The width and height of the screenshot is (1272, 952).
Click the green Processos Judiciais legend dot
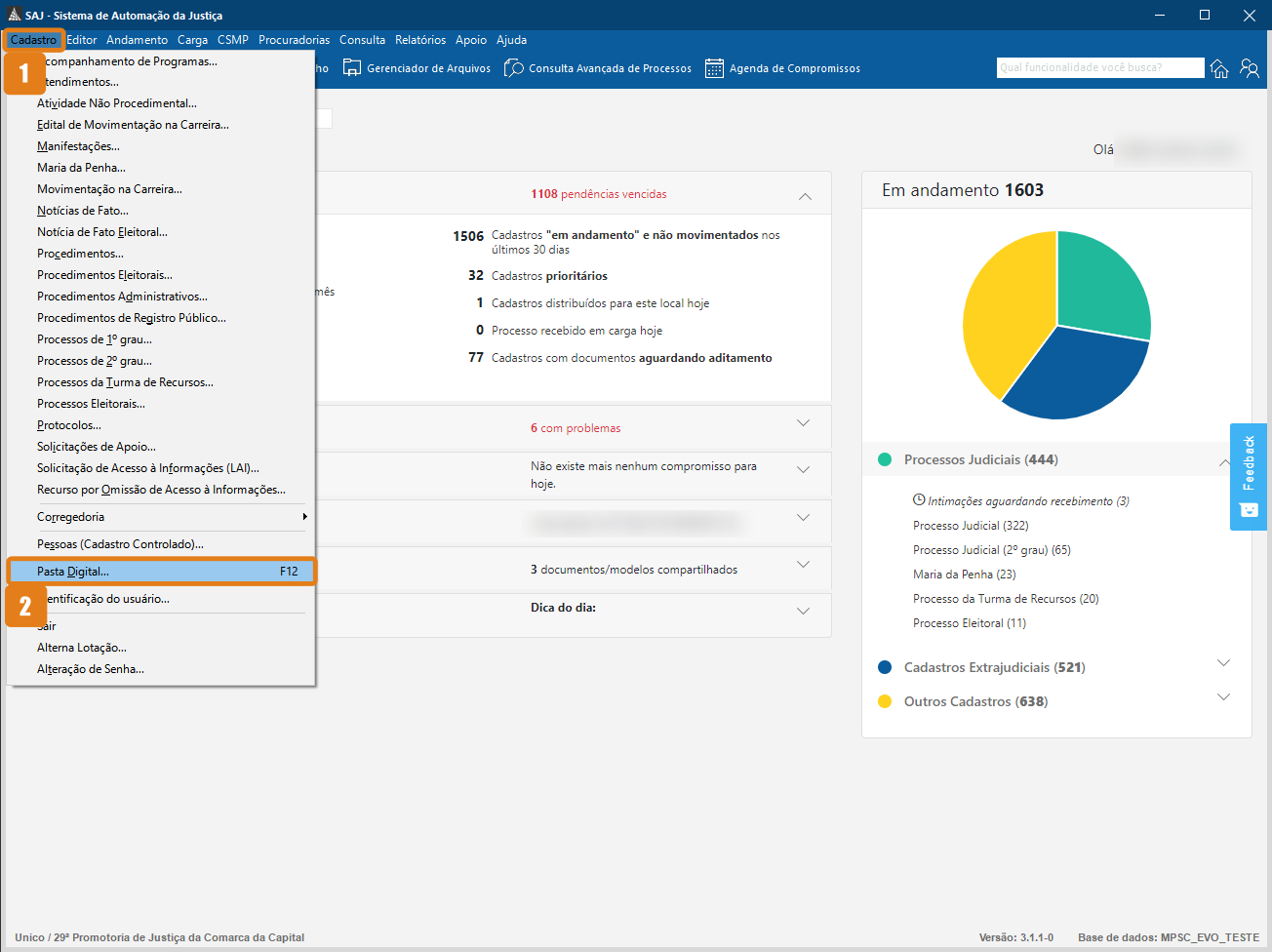click(885, 459)
